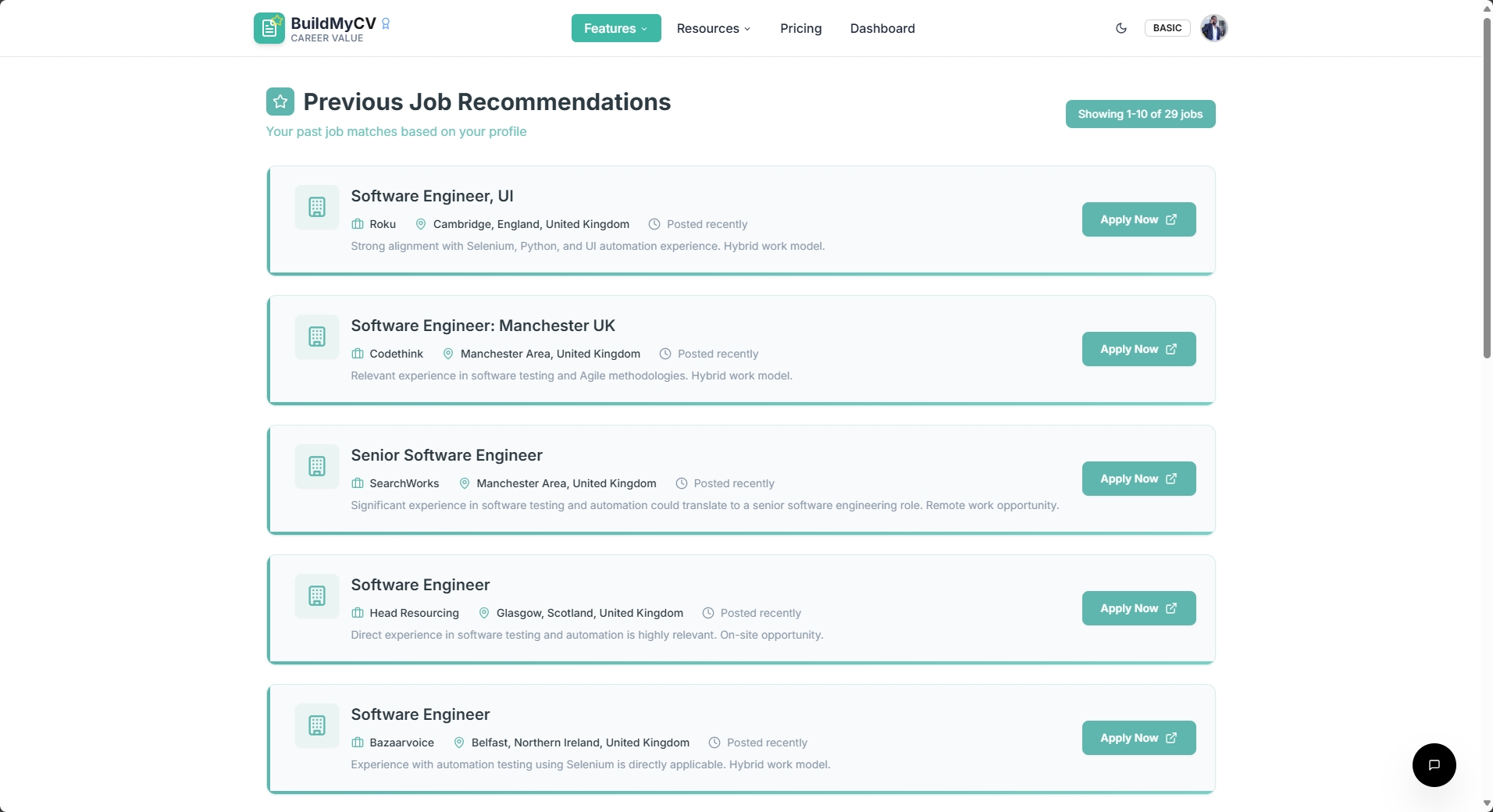
Task: Open the user profile avatar
Action: point(1213,28)
